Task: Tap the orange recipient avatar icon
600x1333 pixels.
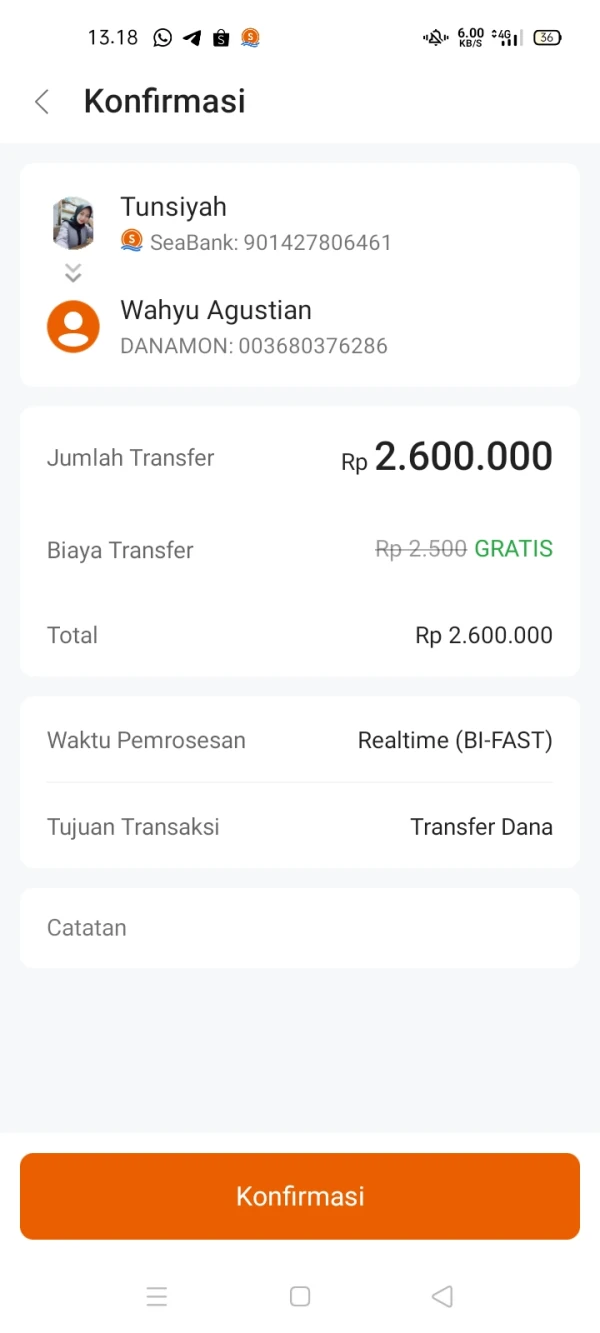Action: coord(73,327)
